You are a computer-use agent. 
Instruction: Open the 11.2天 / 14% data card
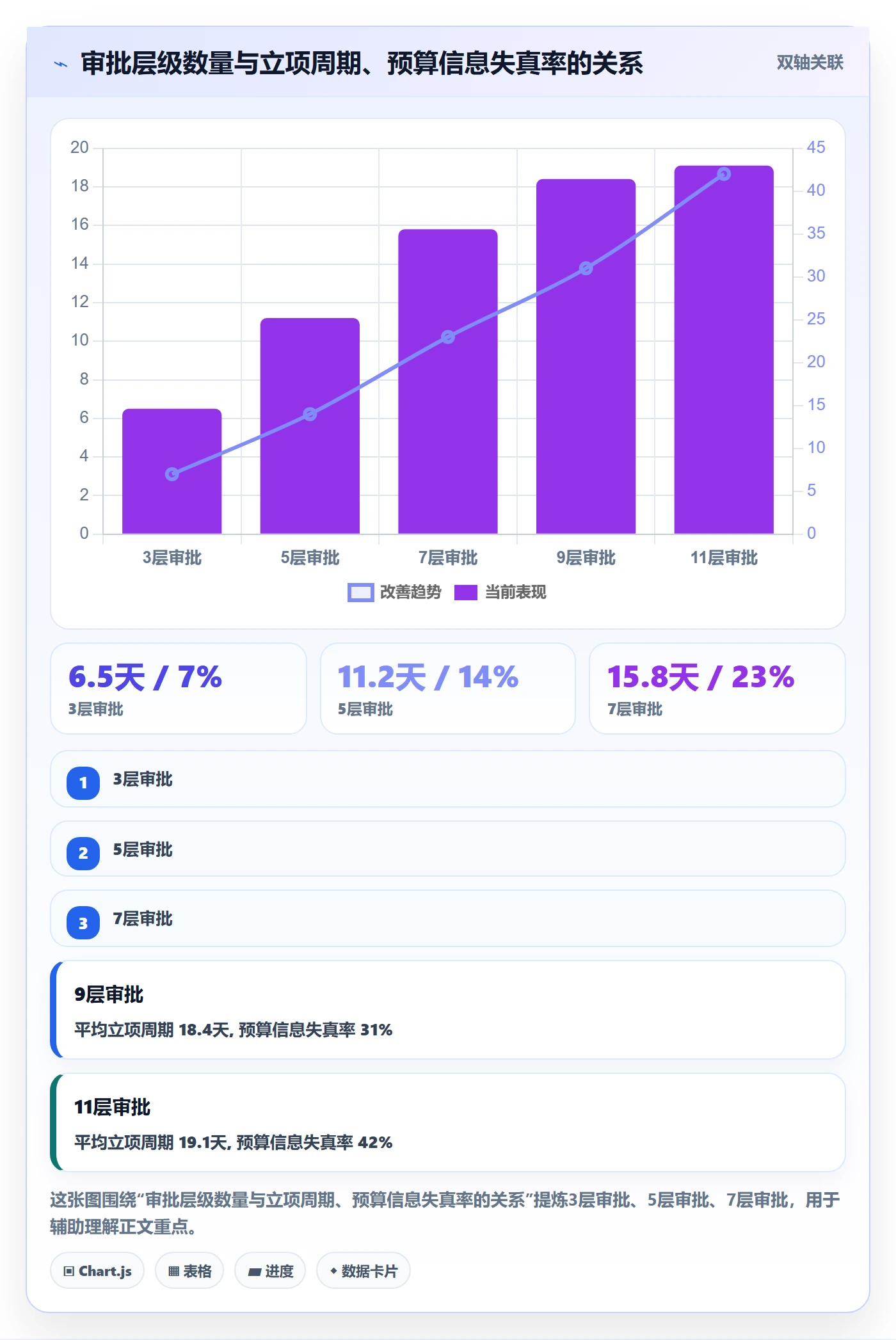pyautogui.click(x=448, y=689)
